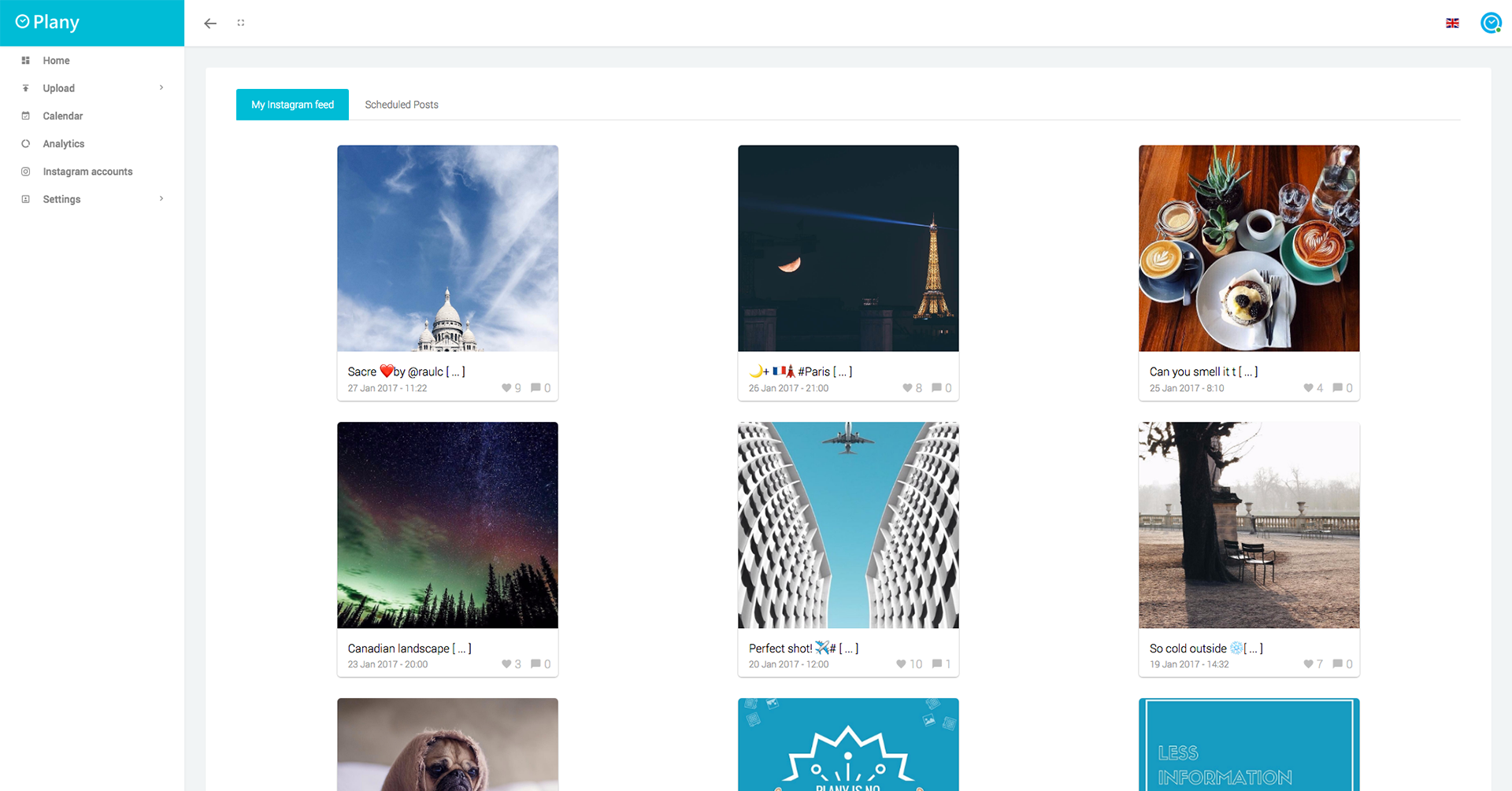Click the 'Can you smell it t [ ... ]' caption
Screen dimensions: 1512x791
coord(1203,371)
